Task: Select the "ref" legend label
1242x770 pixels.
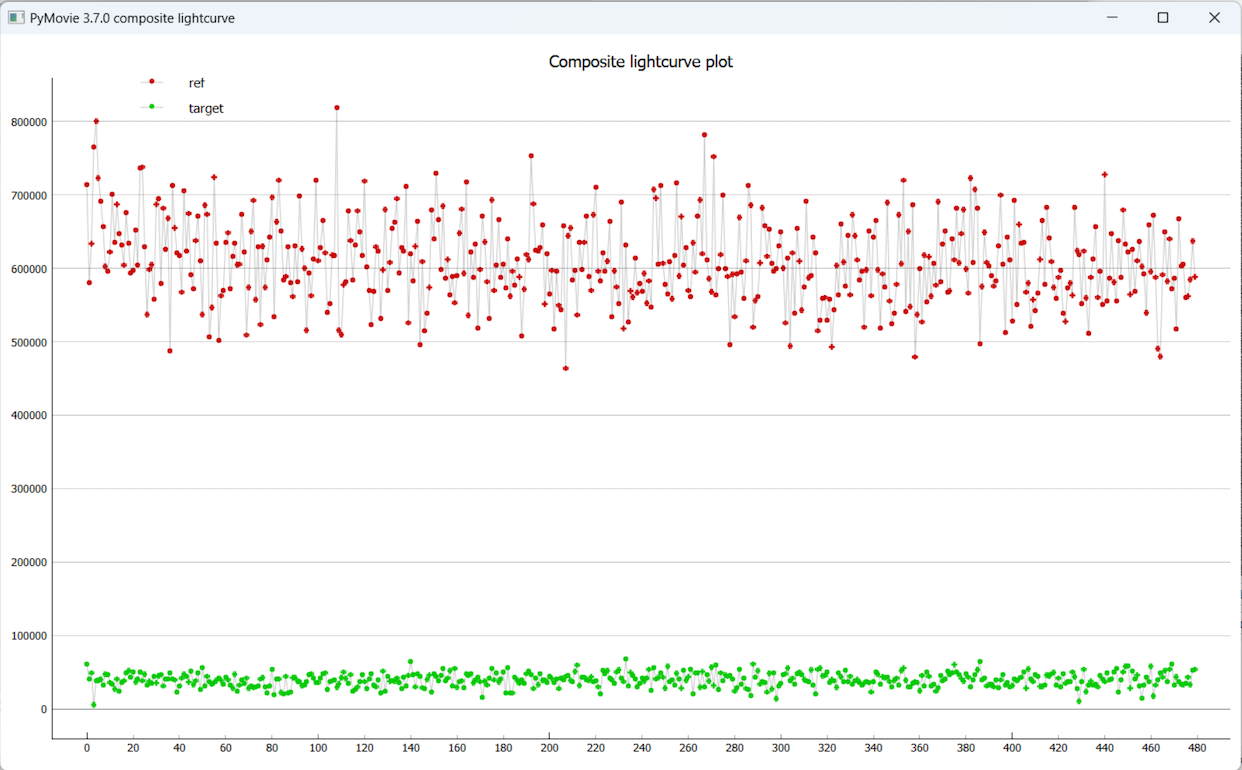Action: (x=196, y=83)
